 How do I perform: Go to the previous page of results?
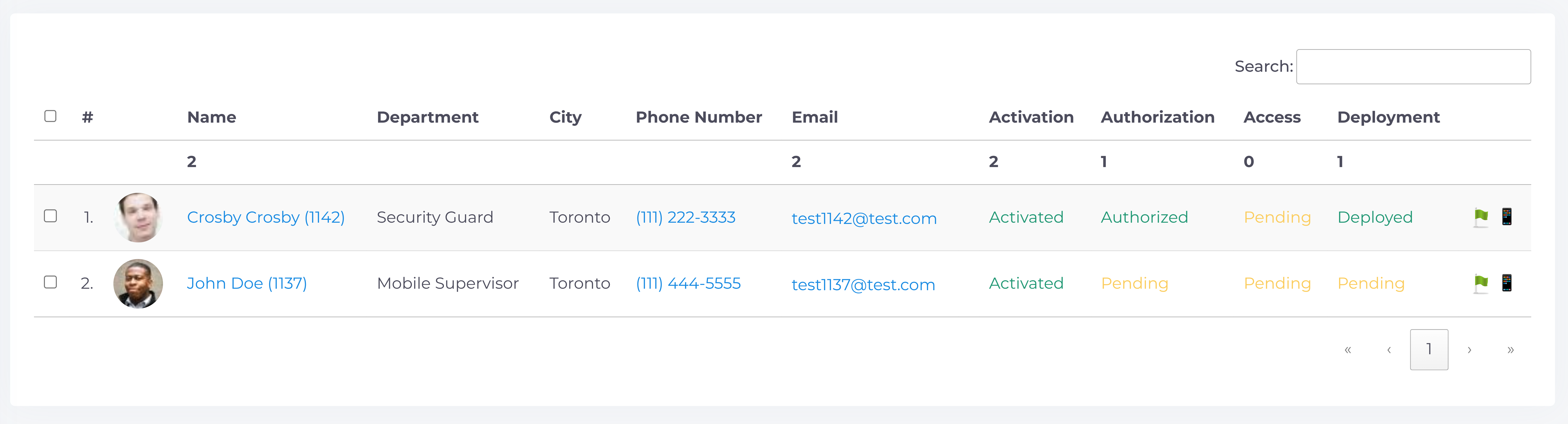click(1388, 350)
